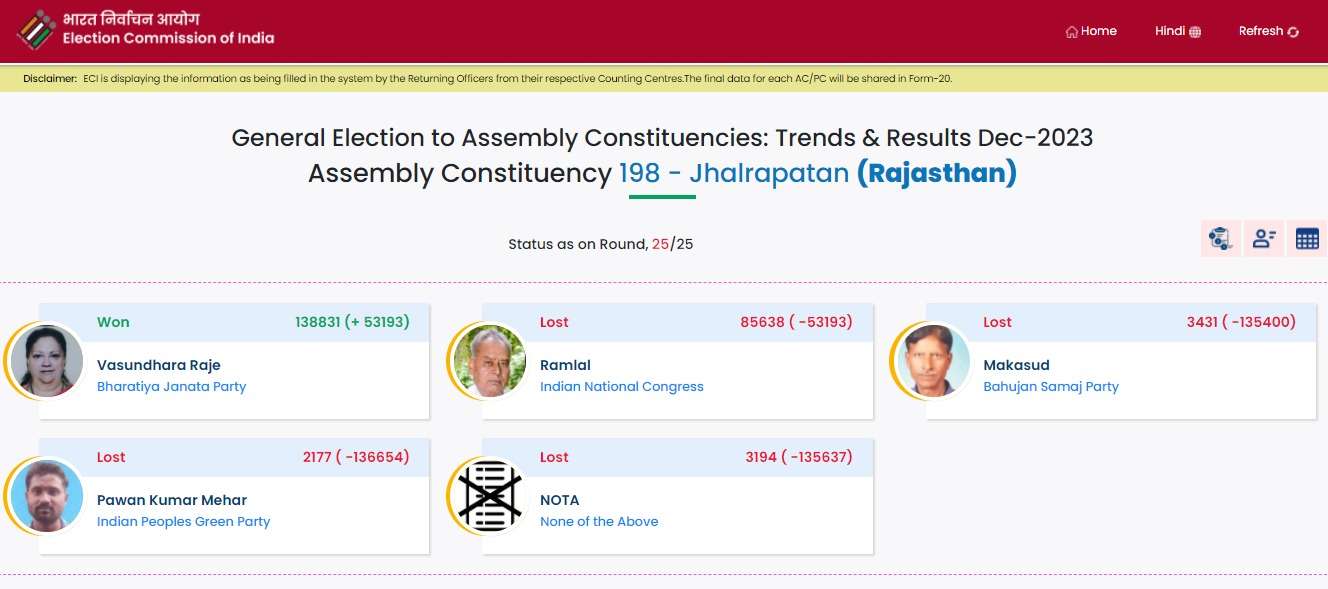
Task: Click Vasundhara Raje's candidate photo
Action: pyautogui.click(x=44, y=361)
